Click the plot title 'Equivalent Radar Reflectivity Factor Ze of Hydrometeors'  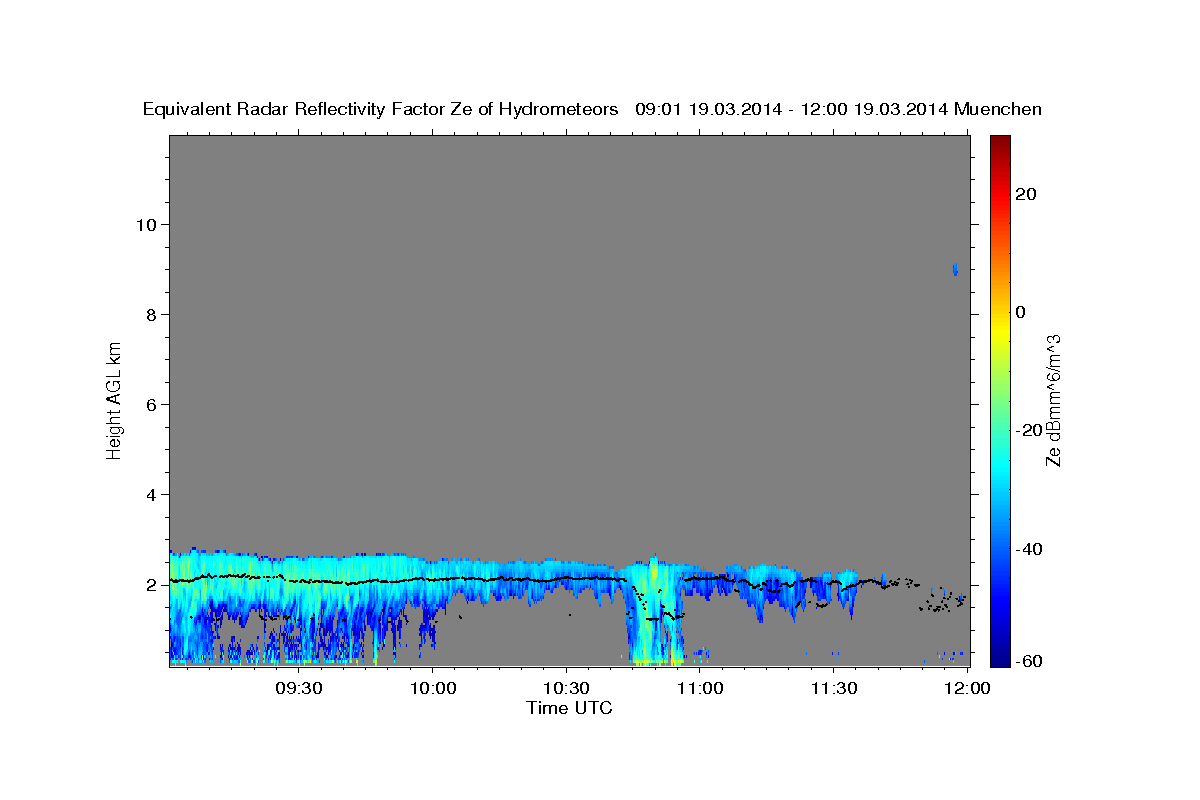(x=381, y=109)
